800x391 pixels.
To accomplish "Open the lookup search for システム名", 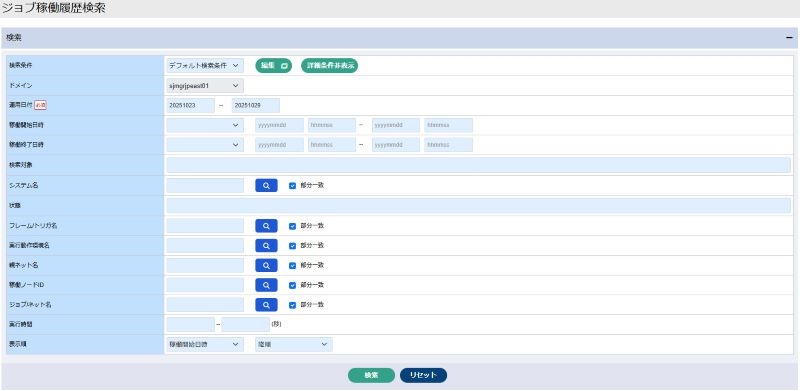I will tap(266, 186).
